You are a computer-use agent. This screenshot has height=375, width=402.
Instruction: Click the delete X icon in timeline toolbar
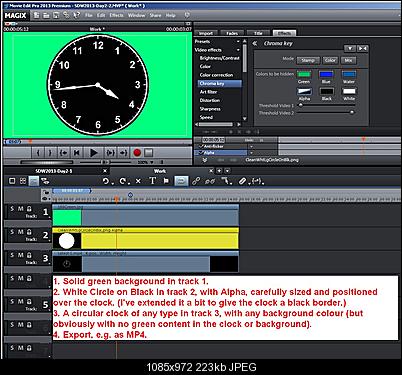coord(138,181)
